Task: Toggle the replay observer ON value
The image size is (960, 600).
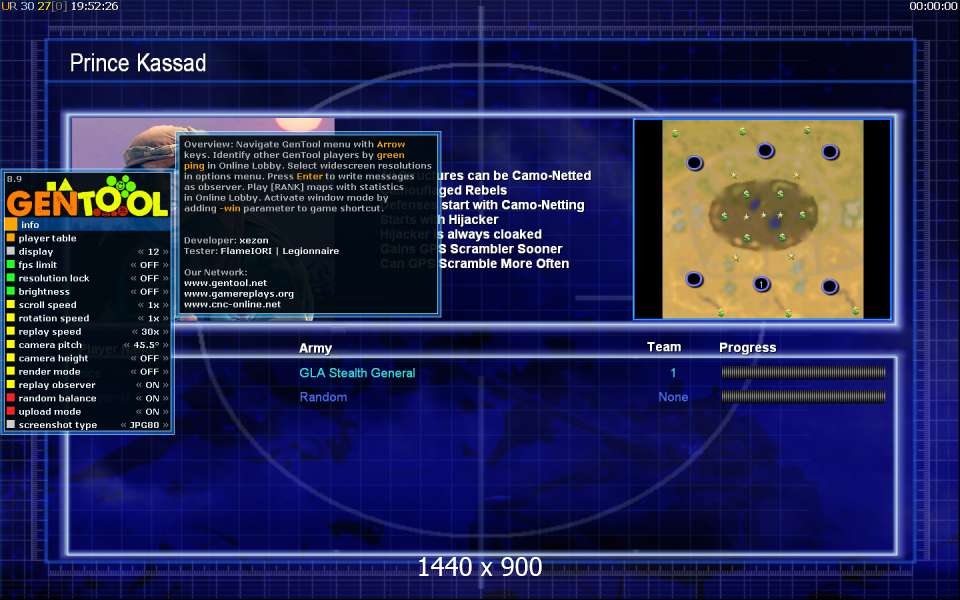Action: tap(152, 385)
